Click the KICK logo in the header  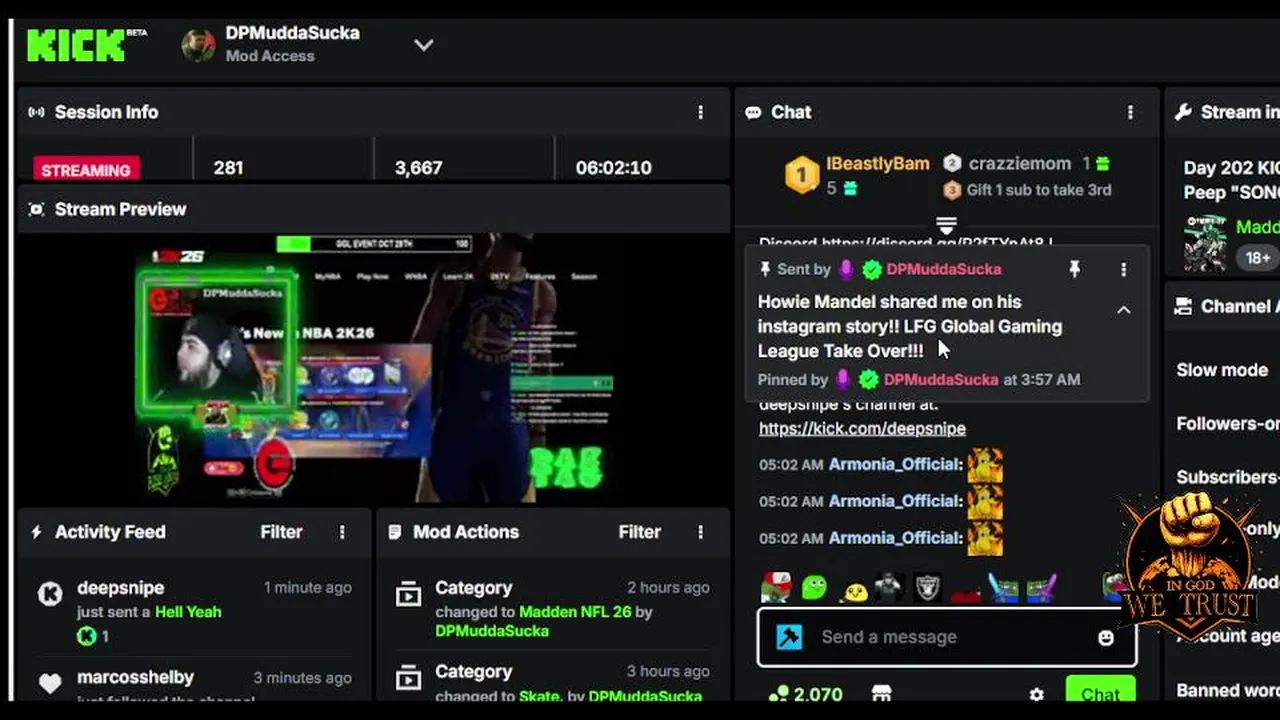click(x=76, y=45)
